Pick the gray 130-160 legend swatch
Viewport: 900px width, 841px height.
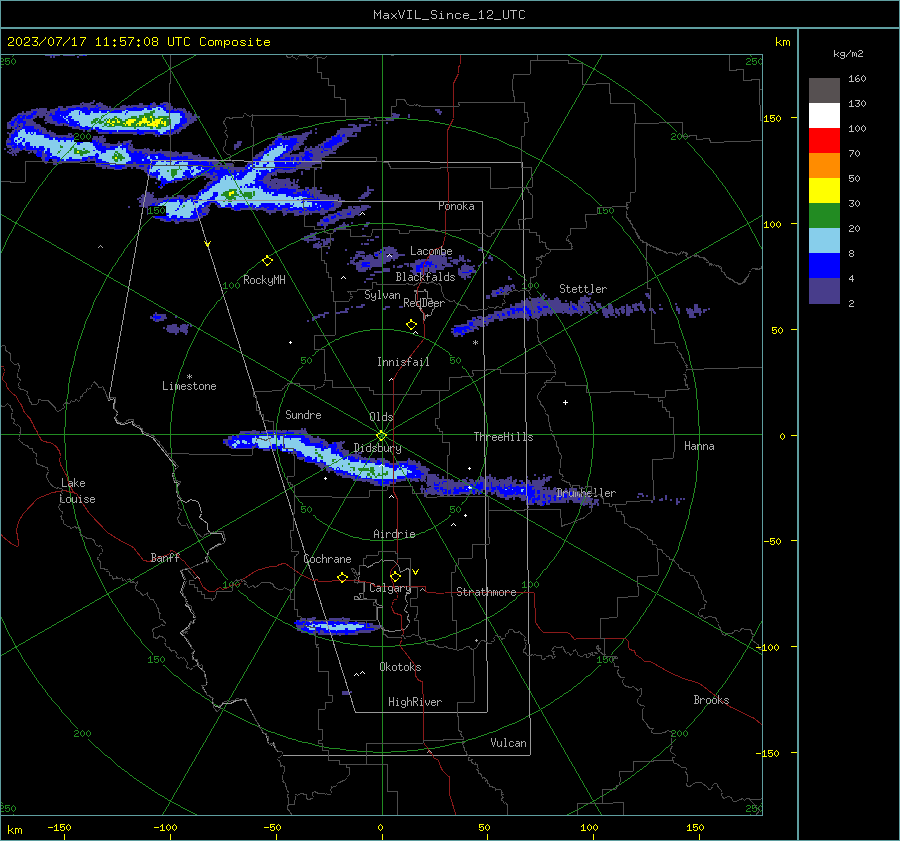coord(824,91)
